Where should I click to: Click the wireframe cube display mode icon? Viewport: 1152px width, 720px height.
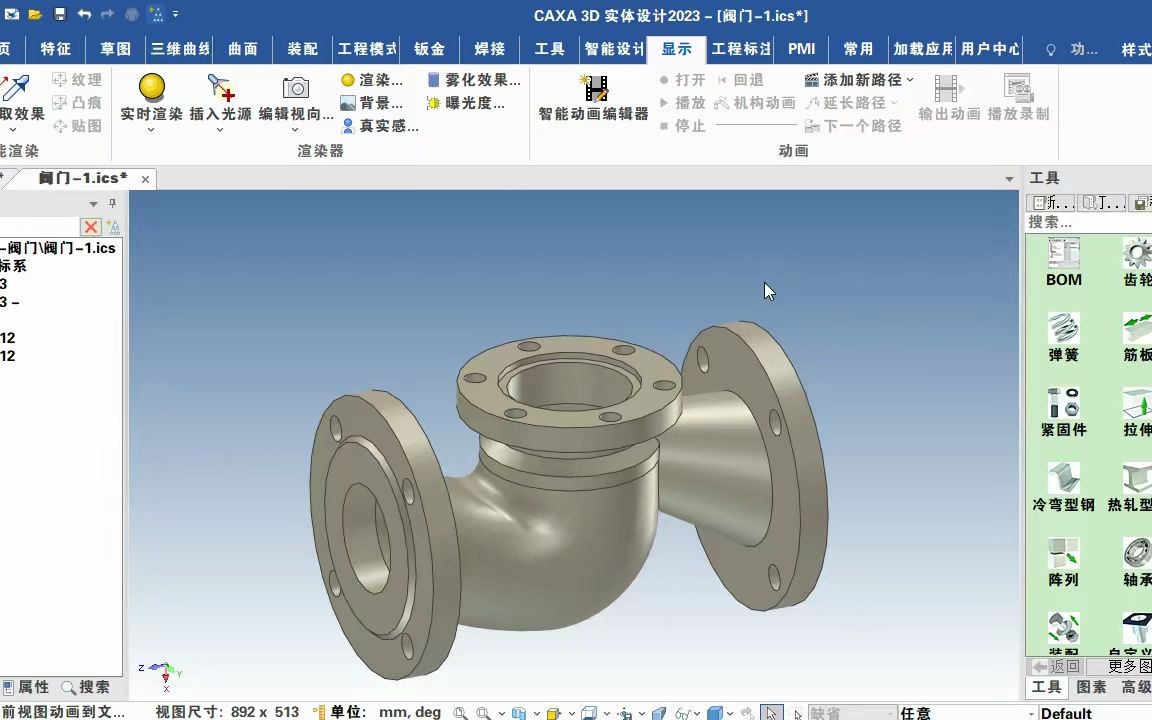point(588,712)
